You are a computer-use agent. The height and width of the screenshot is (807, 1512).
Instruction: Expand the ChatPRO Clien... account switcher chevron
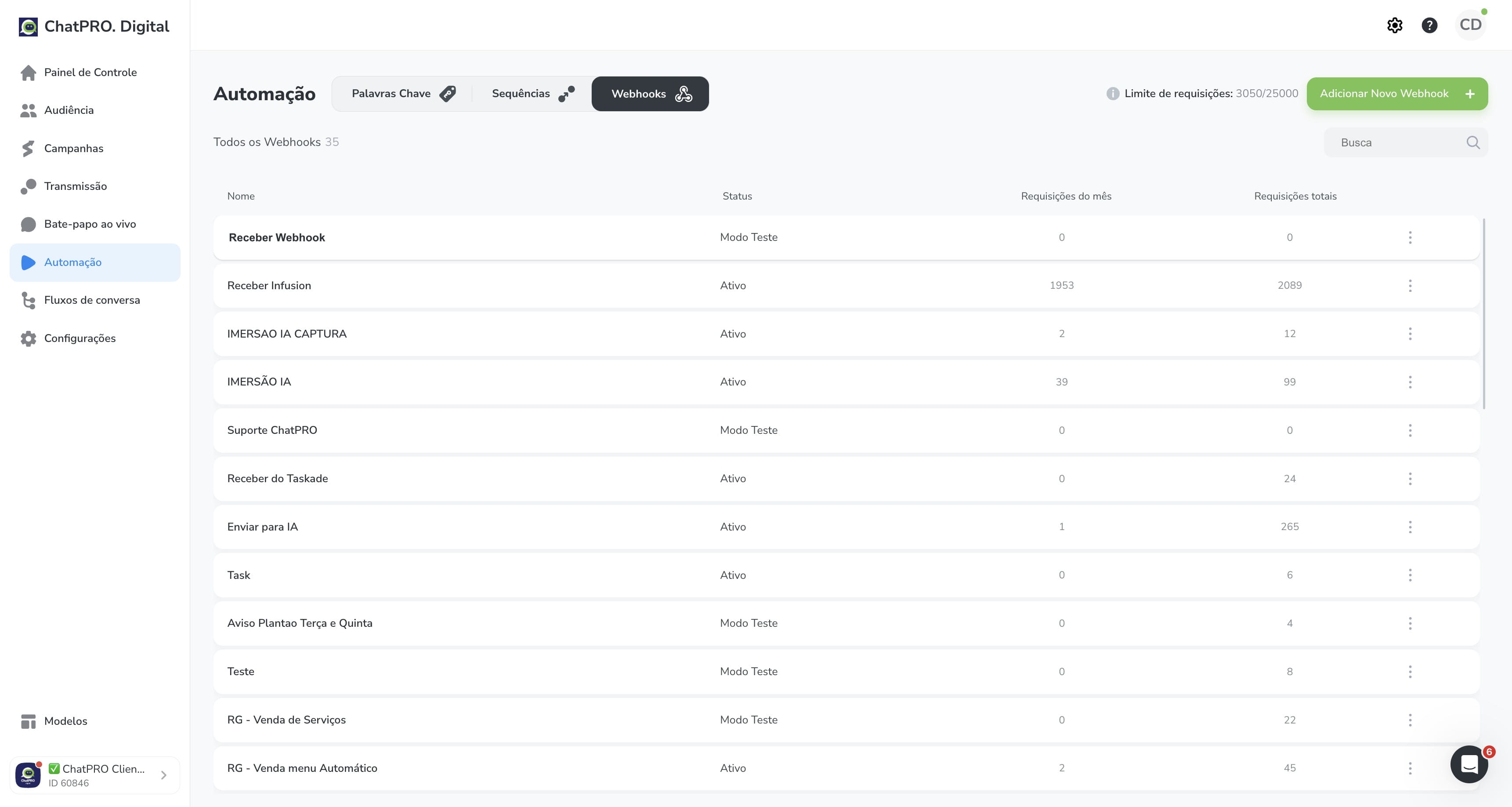[x=164, y=775]
